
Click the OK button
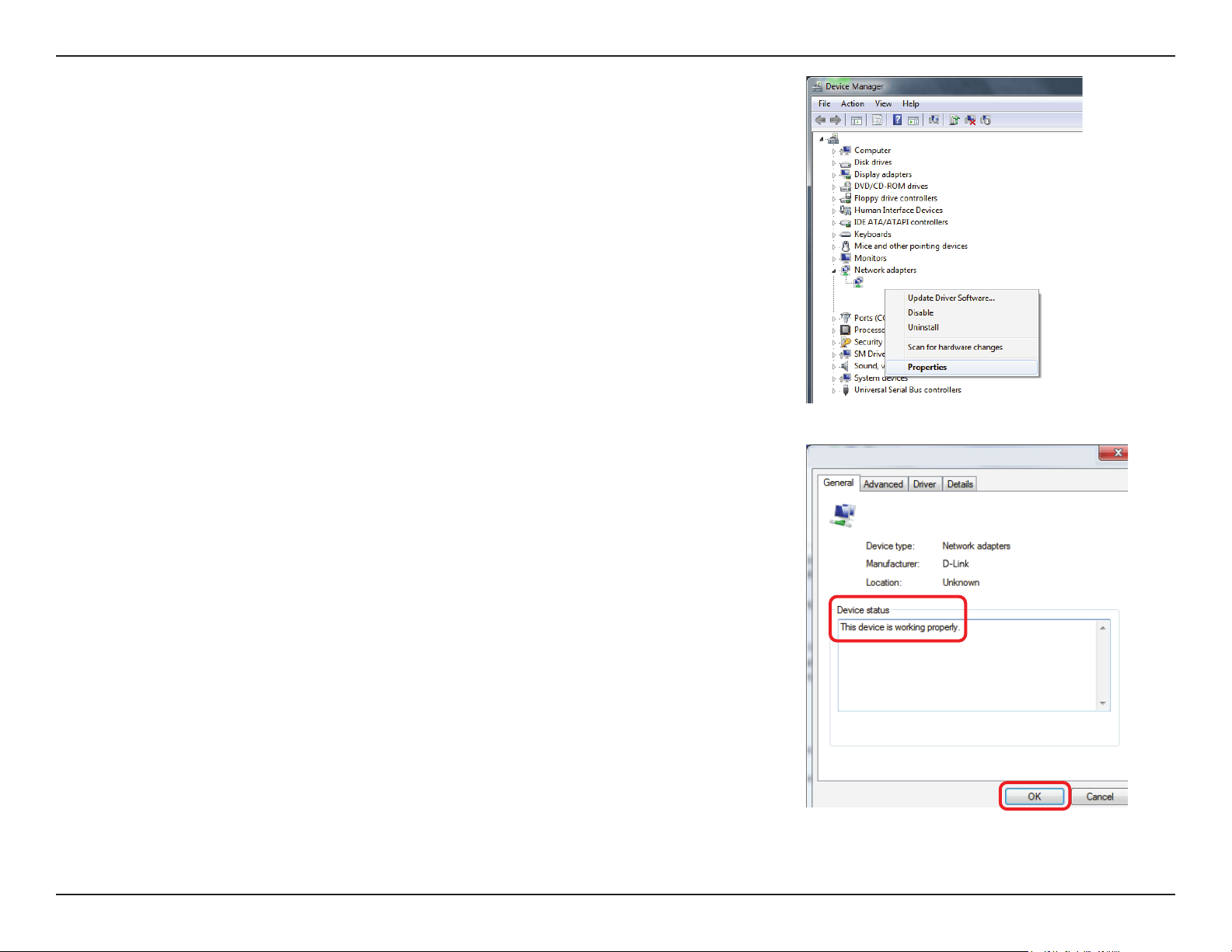tap(1035, 797)
